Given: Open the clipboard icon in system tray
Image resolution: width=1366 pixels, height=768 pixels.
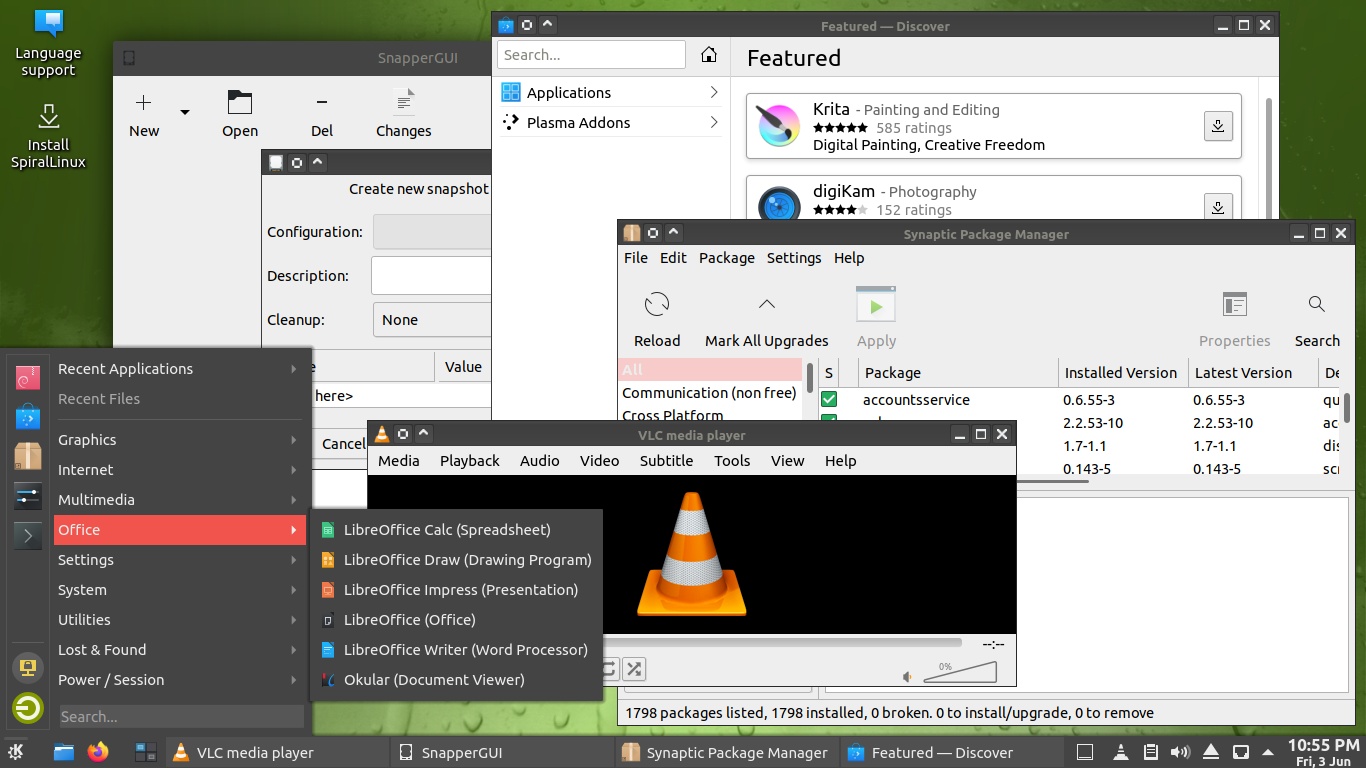Looking at the screenshot, I should tap(1151, 752).
